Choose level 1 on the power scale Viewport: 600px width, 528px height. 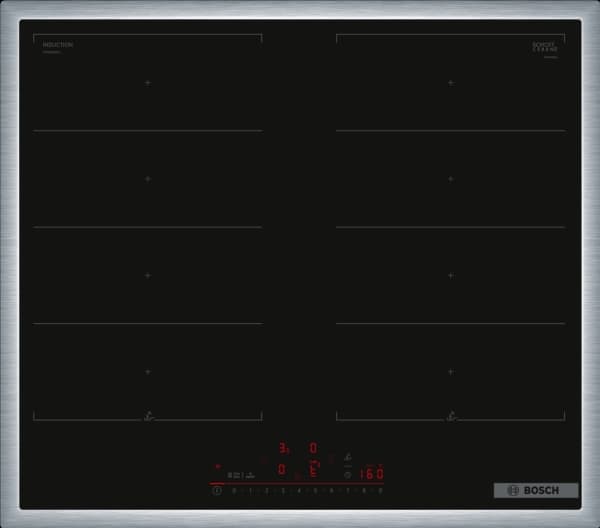250,491
